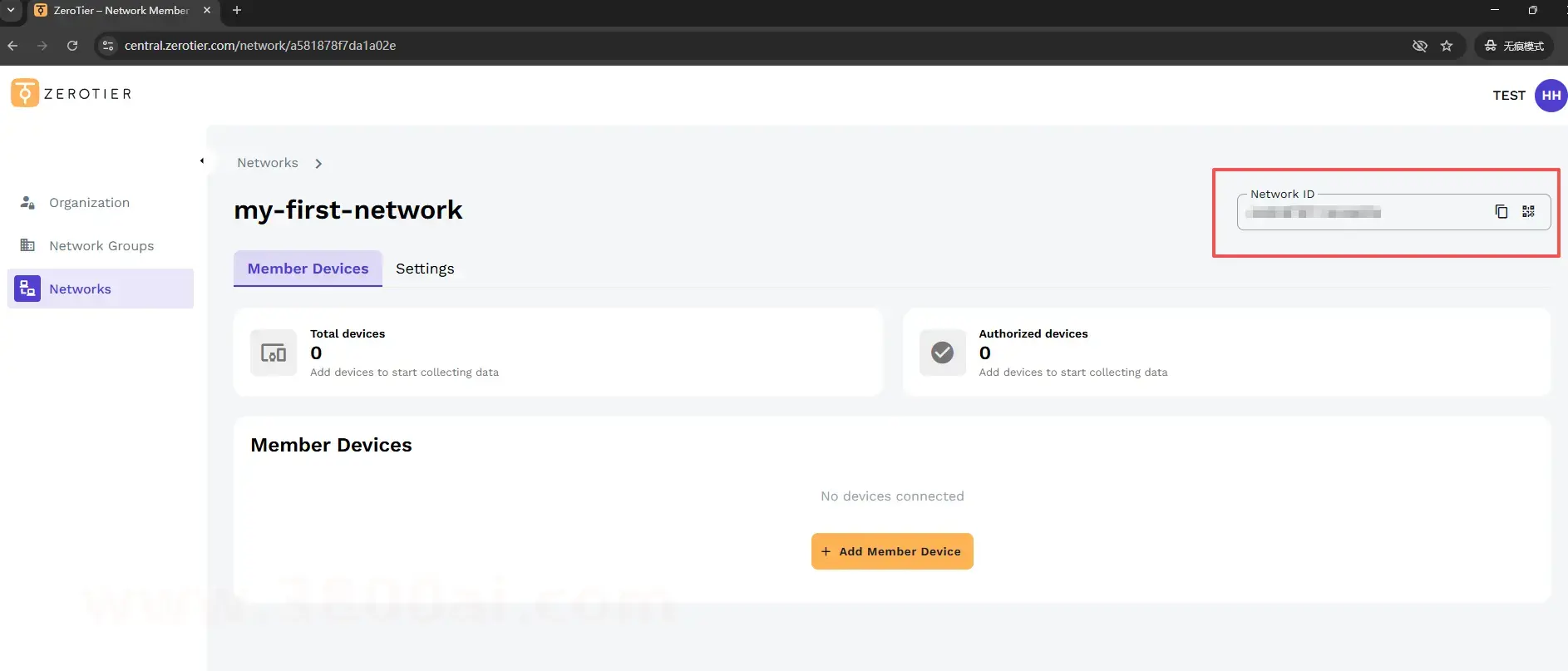
Task: Collapse the left sidebar panel
Action: click(202, 160)
